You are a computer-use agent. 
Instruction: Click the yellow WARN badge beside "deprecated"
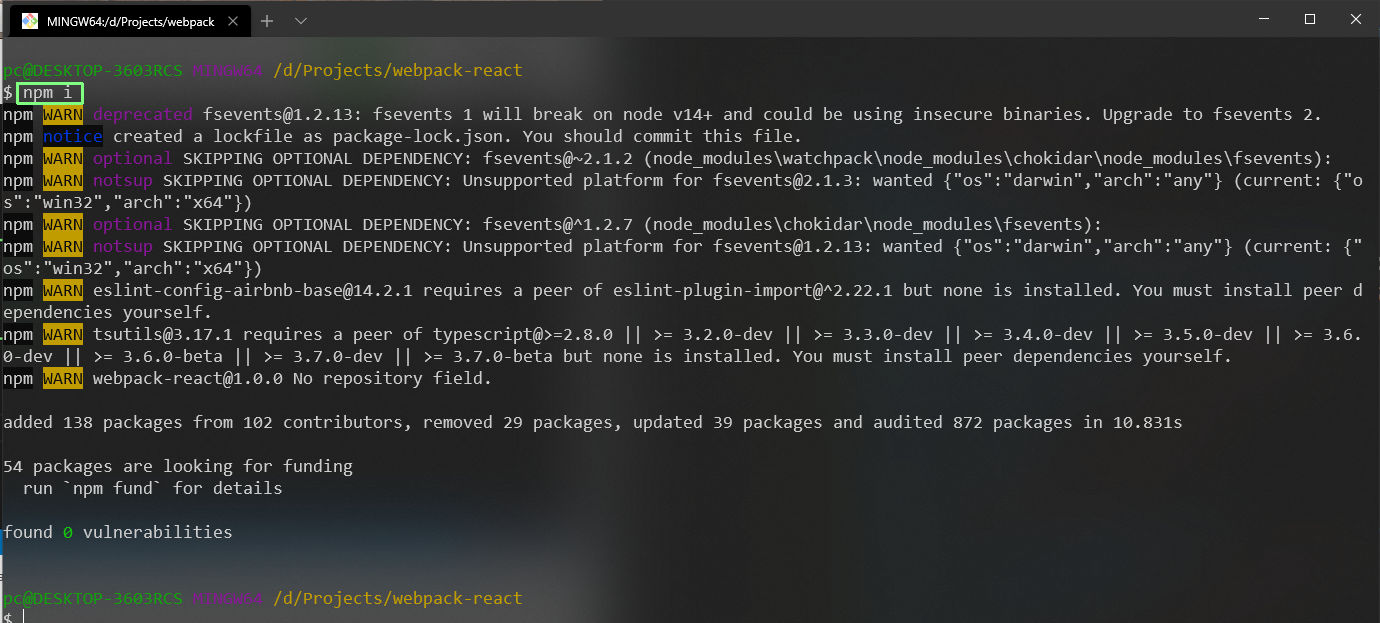[63, 115]
